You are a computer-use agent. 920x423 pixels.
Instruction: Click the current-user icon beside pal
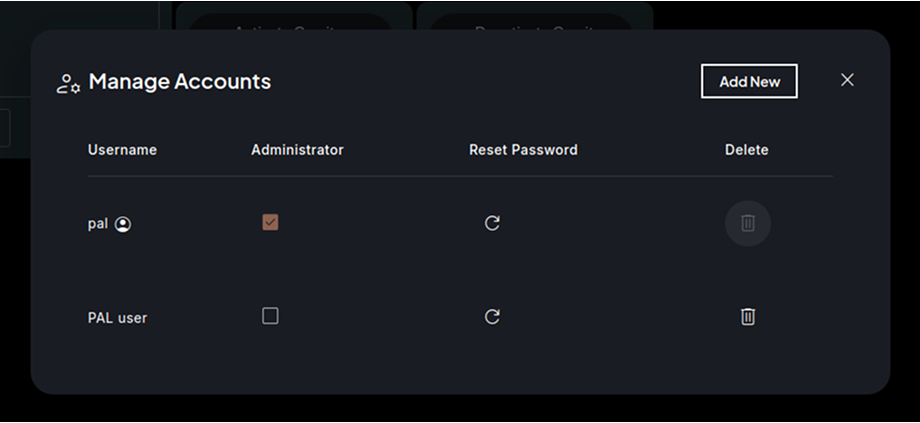pos(123,224)
